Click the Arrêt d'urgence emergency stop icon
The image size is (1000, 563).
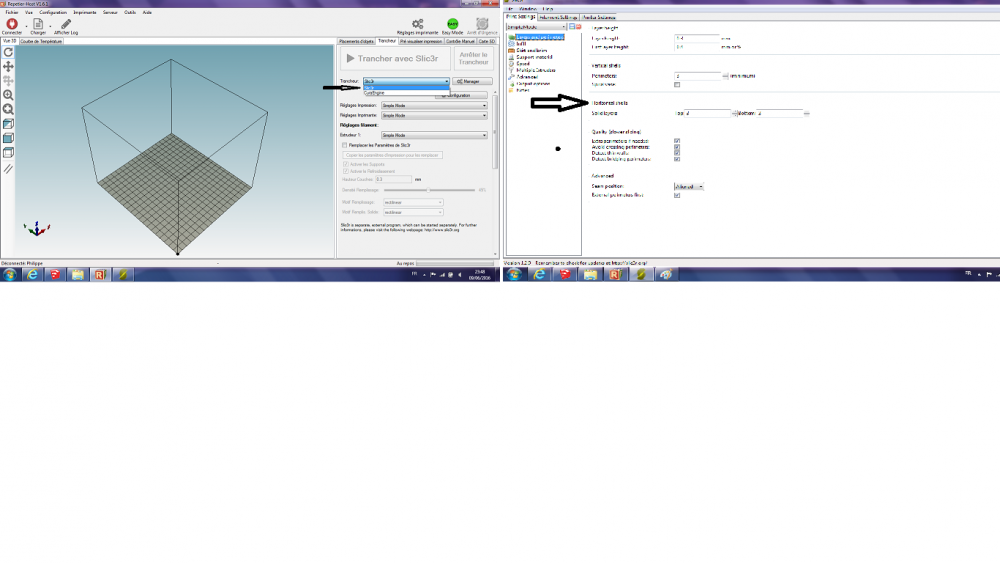pyautogui.click(x=482, y=24)
